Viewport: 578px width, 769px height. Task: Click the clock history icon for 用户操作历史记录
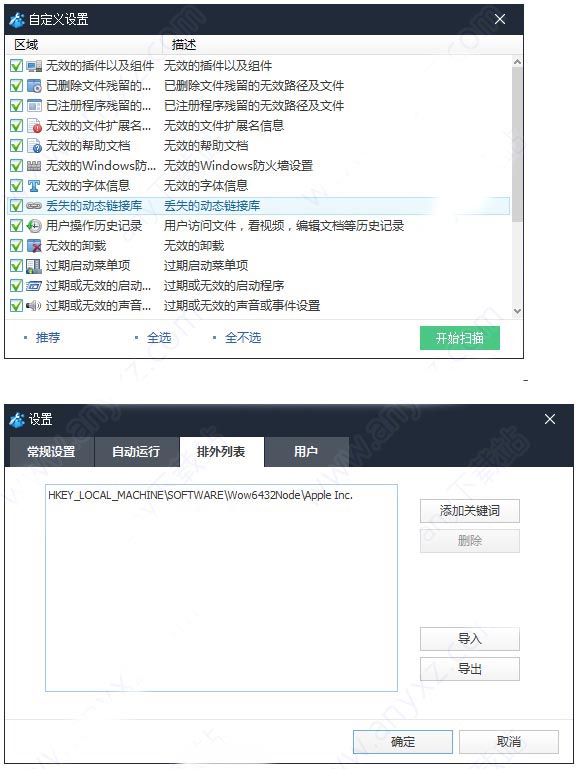pyautogui.click(x=34, y=226)
